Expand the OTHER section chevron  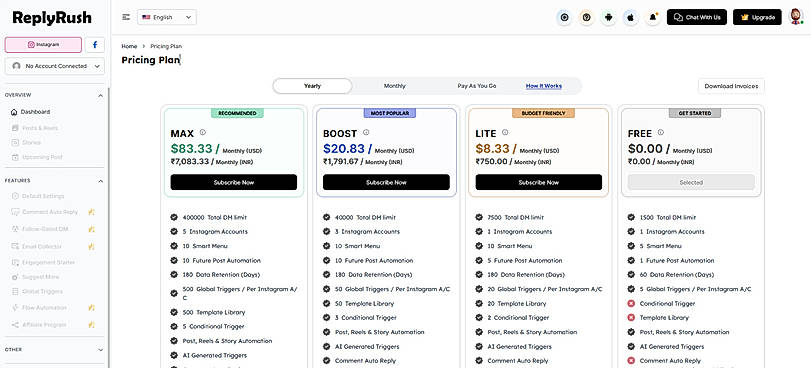(x=100, y=350)
